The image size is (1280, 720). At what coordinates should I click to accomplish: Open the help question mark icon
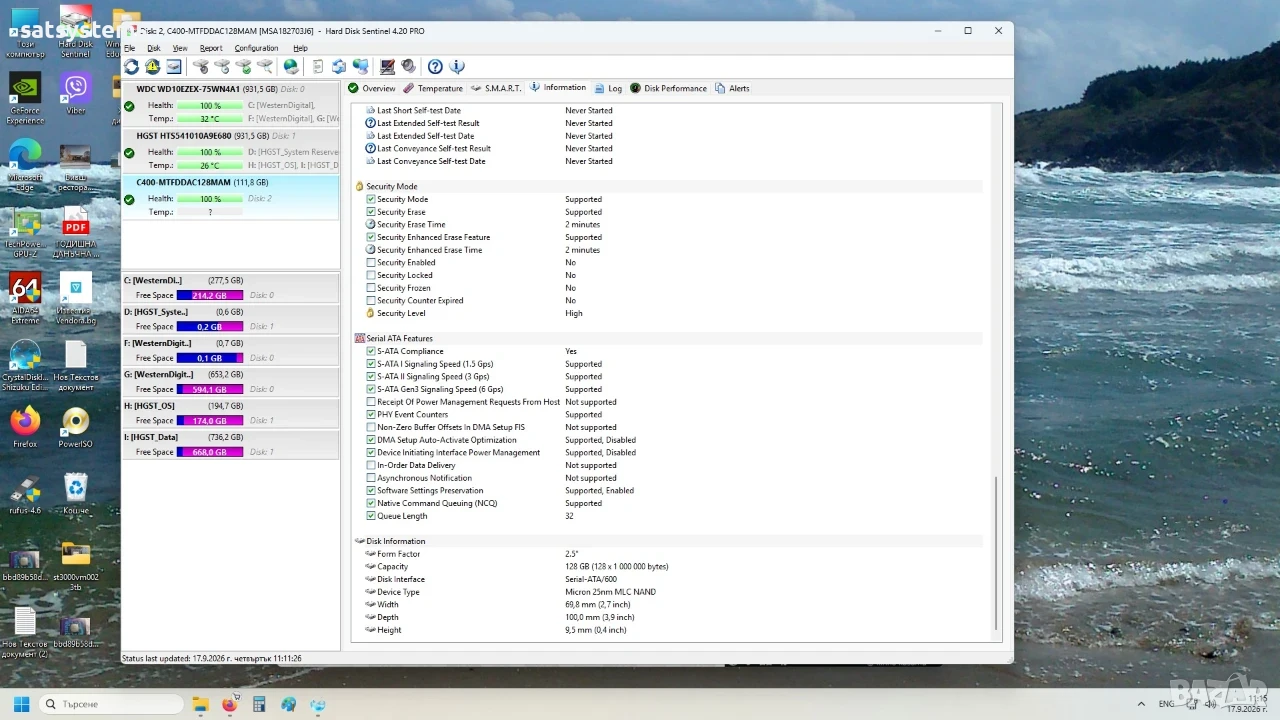(435, 67)
